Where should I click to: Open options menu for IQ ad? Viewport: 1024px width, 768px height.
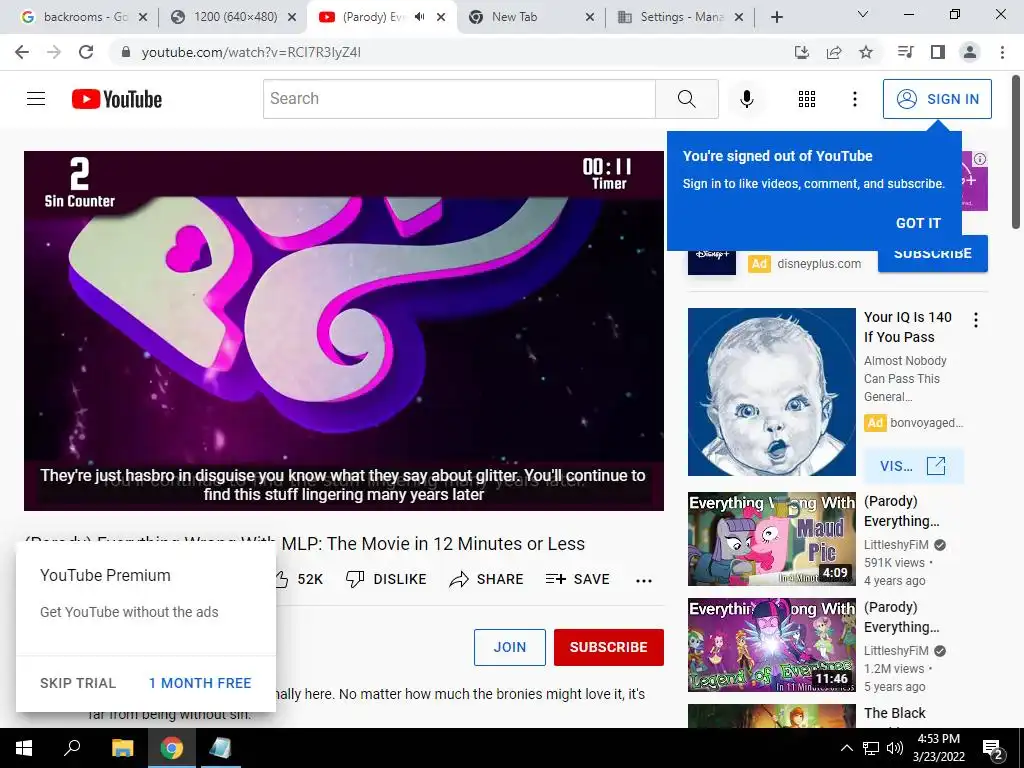[976, 320]
